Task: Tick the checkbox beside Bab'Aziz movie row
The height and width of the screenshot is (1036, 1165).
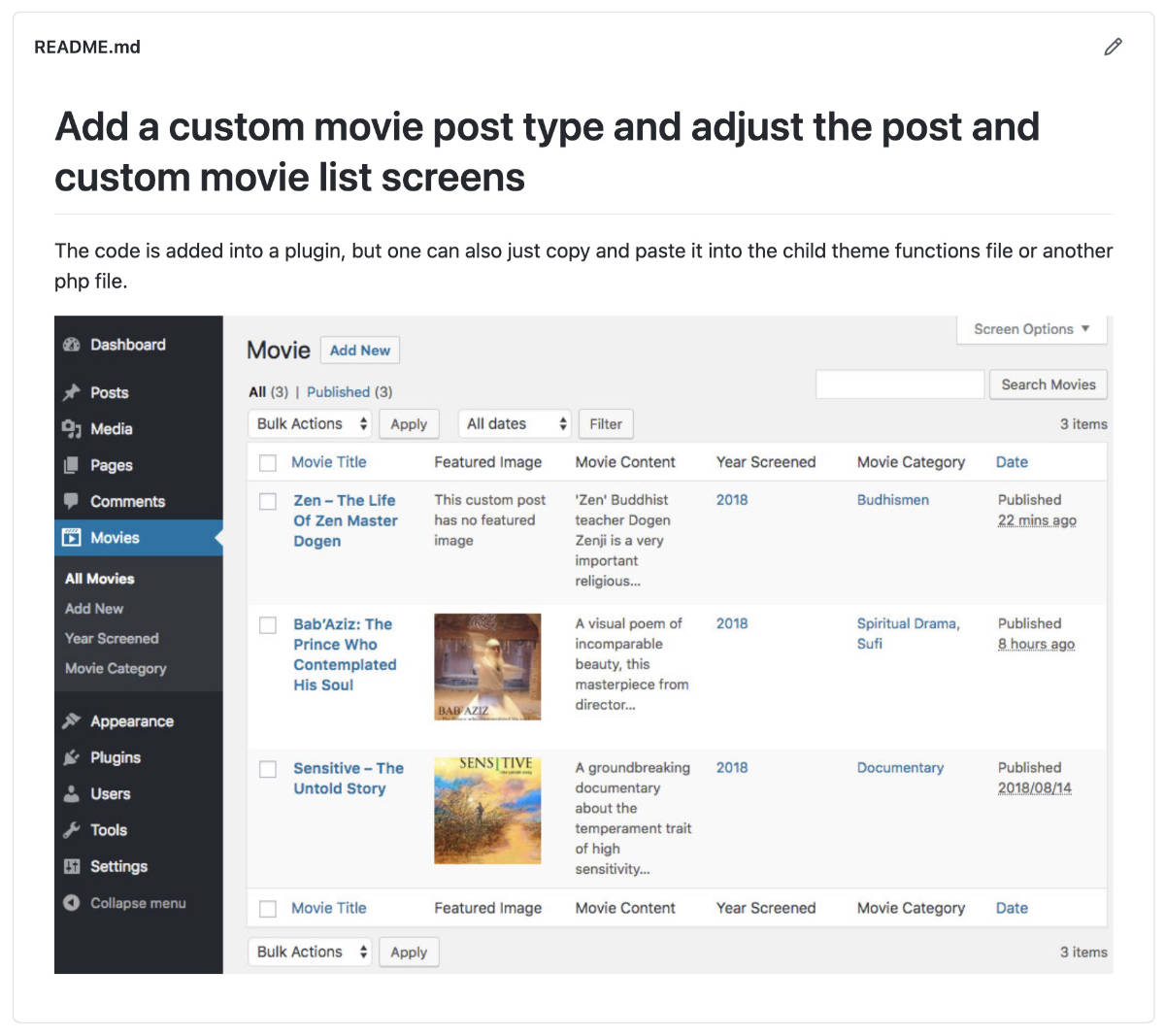Action: [268, 625]
